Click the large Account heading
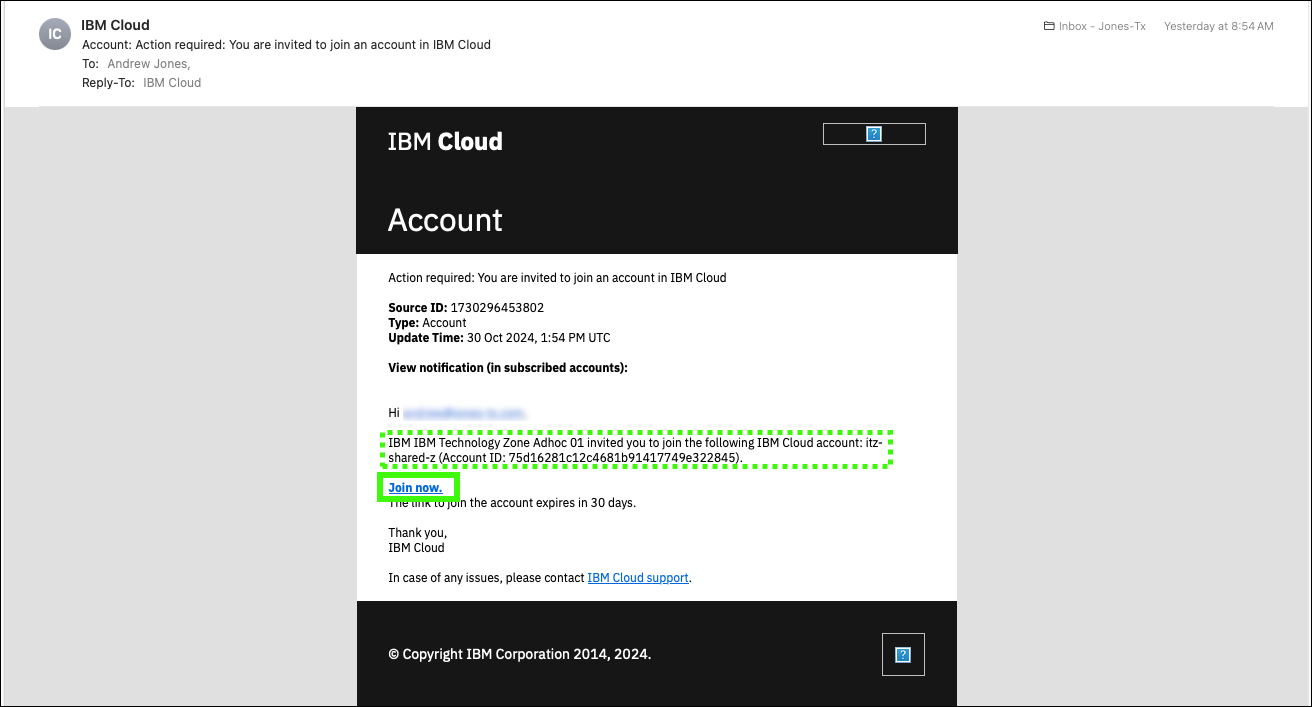The image size is (1312, 707). click(445, 220)
